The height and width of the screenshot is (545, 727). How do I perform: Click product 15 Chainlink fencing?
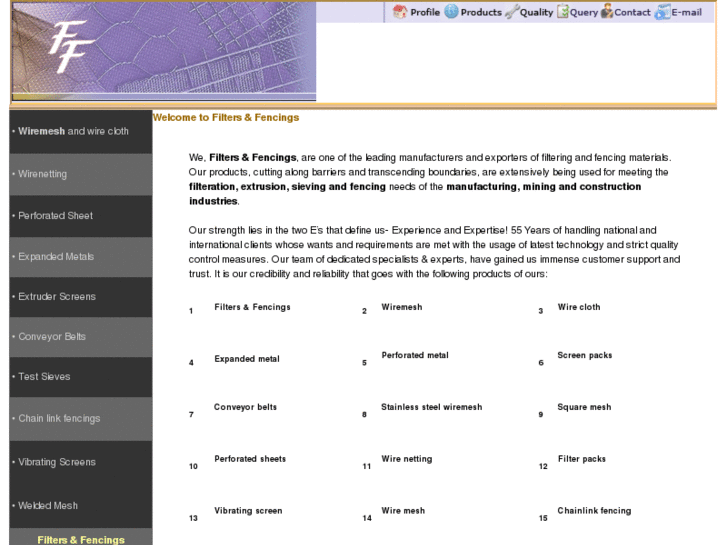tap(594, 511)
